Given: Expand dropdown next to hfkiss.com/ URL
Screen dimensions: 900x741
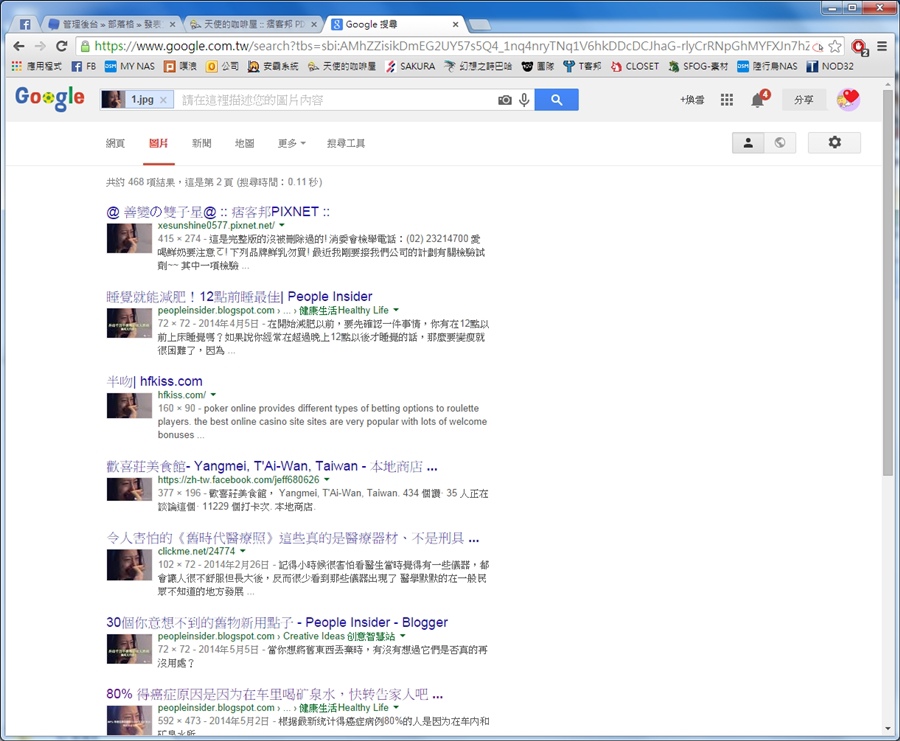Looking at the screenshot, I should coord(213,395).
